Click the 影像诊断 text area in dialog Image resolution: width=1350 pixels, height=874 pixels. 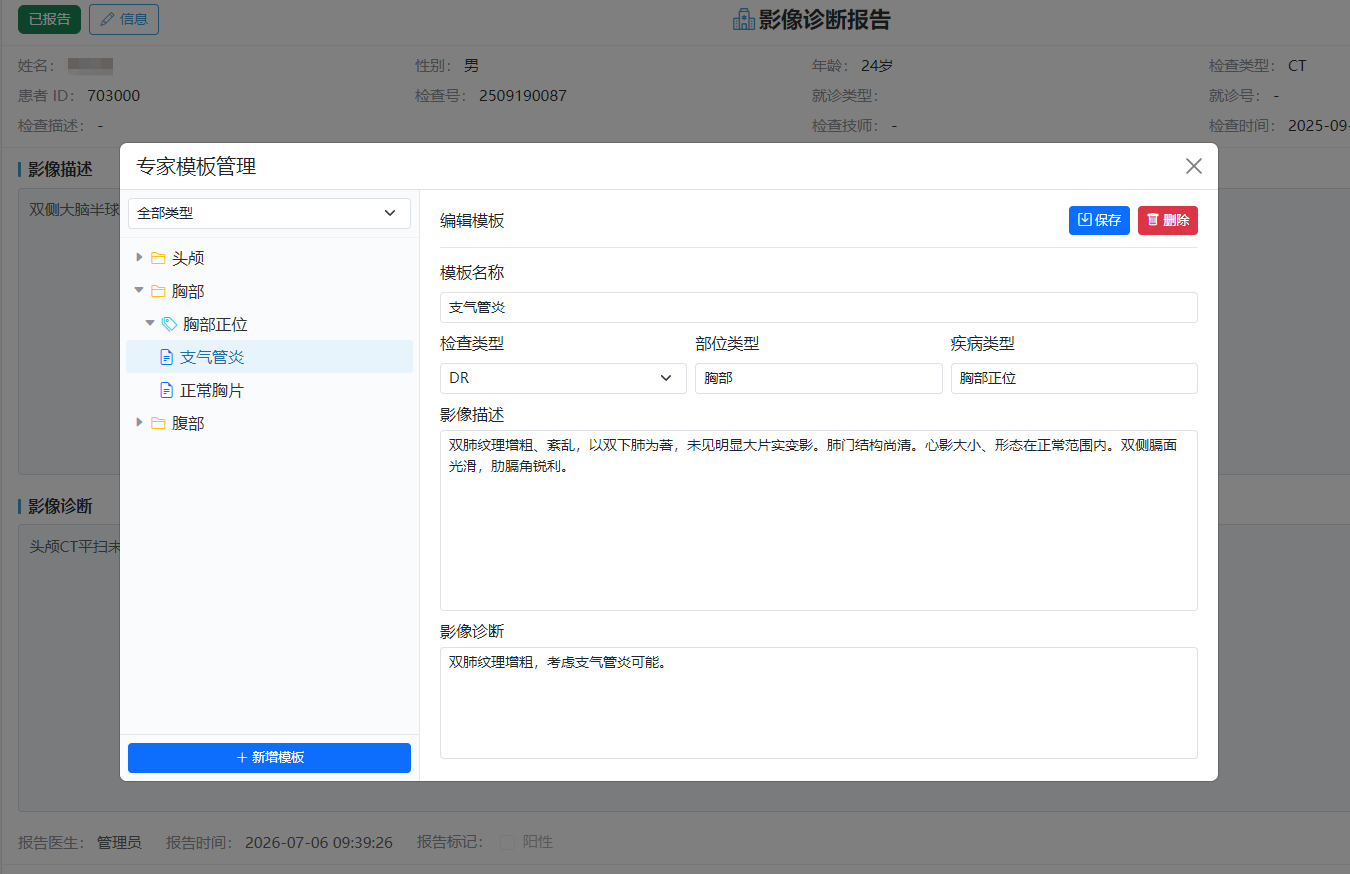click(818, 703)
